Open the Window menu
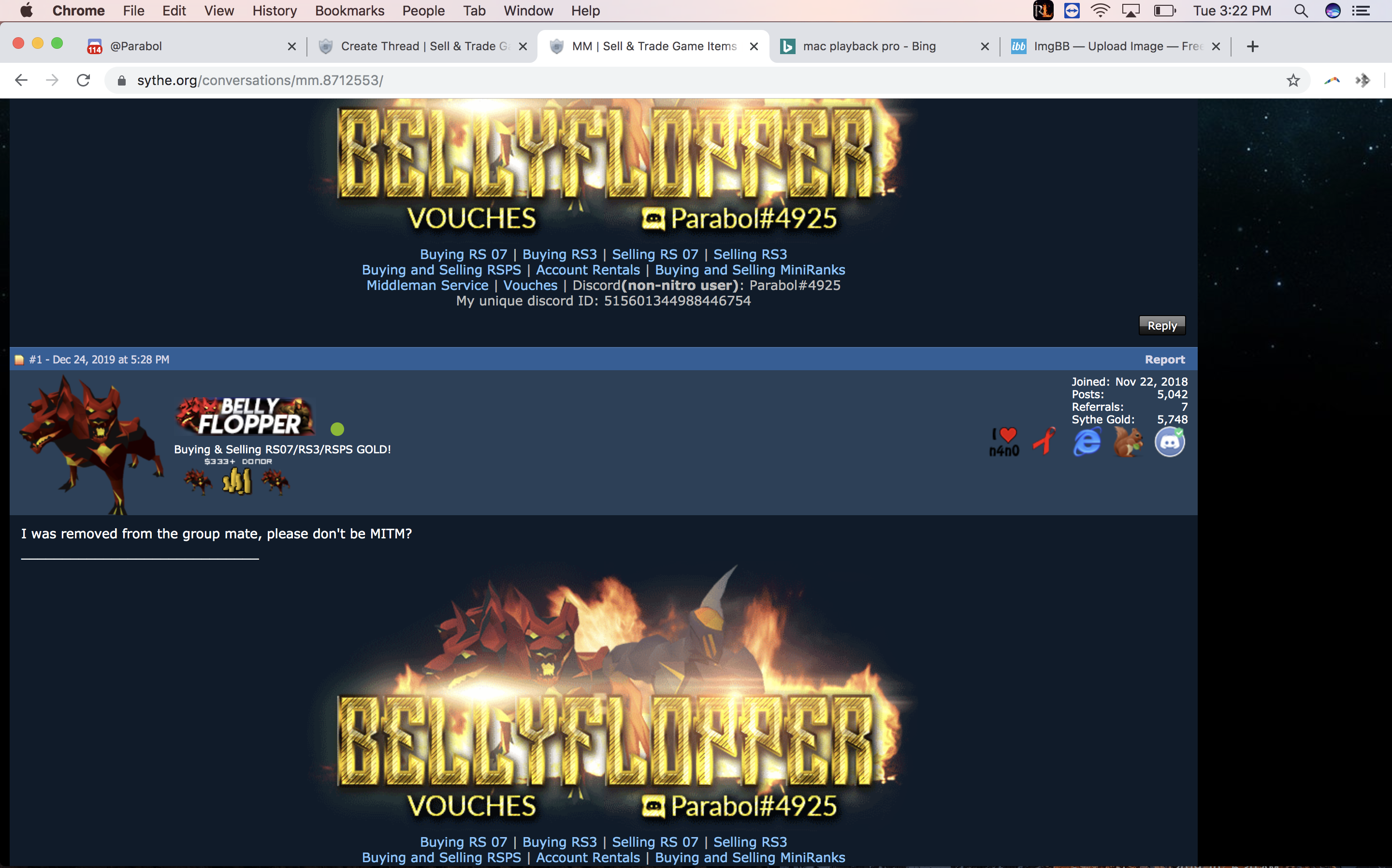The height and width of the screenshot is (868, 1392). 528,11
